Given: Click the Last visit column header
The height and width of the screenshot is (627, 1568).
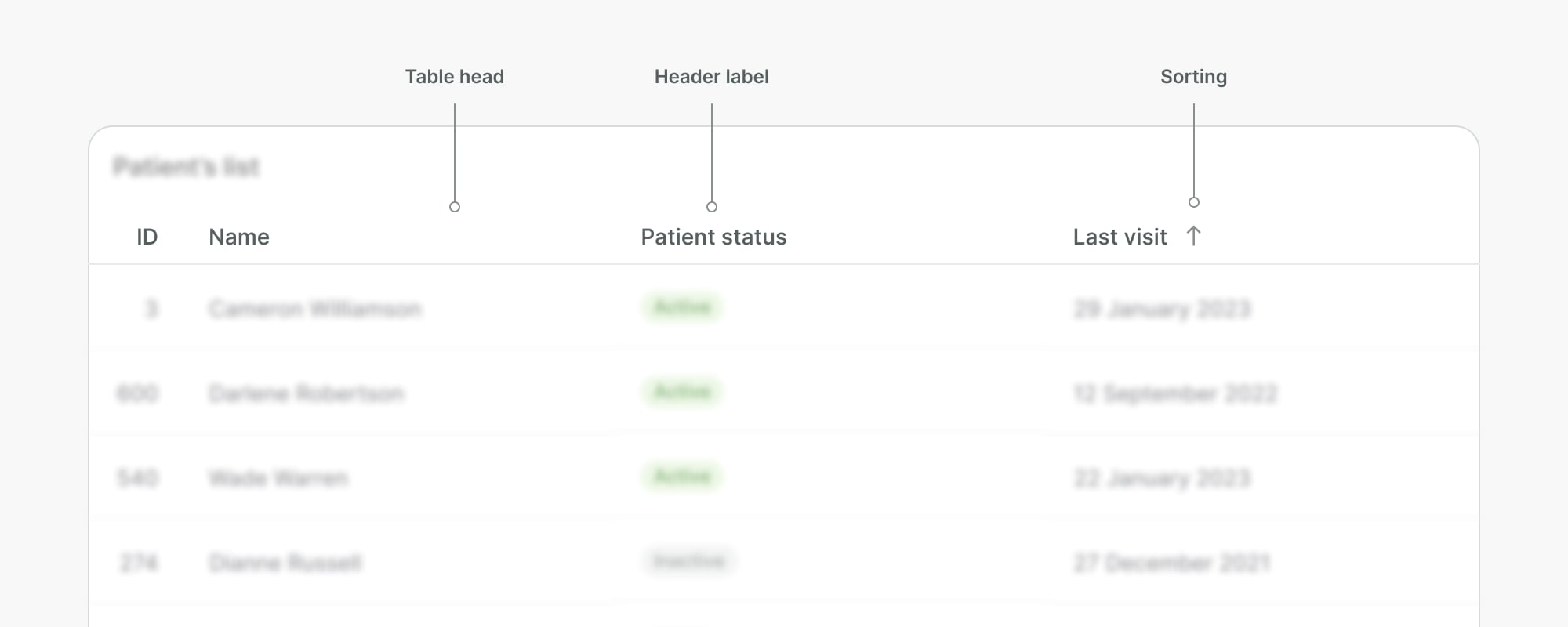Looking at the screenshot, I should (1120, 237).
